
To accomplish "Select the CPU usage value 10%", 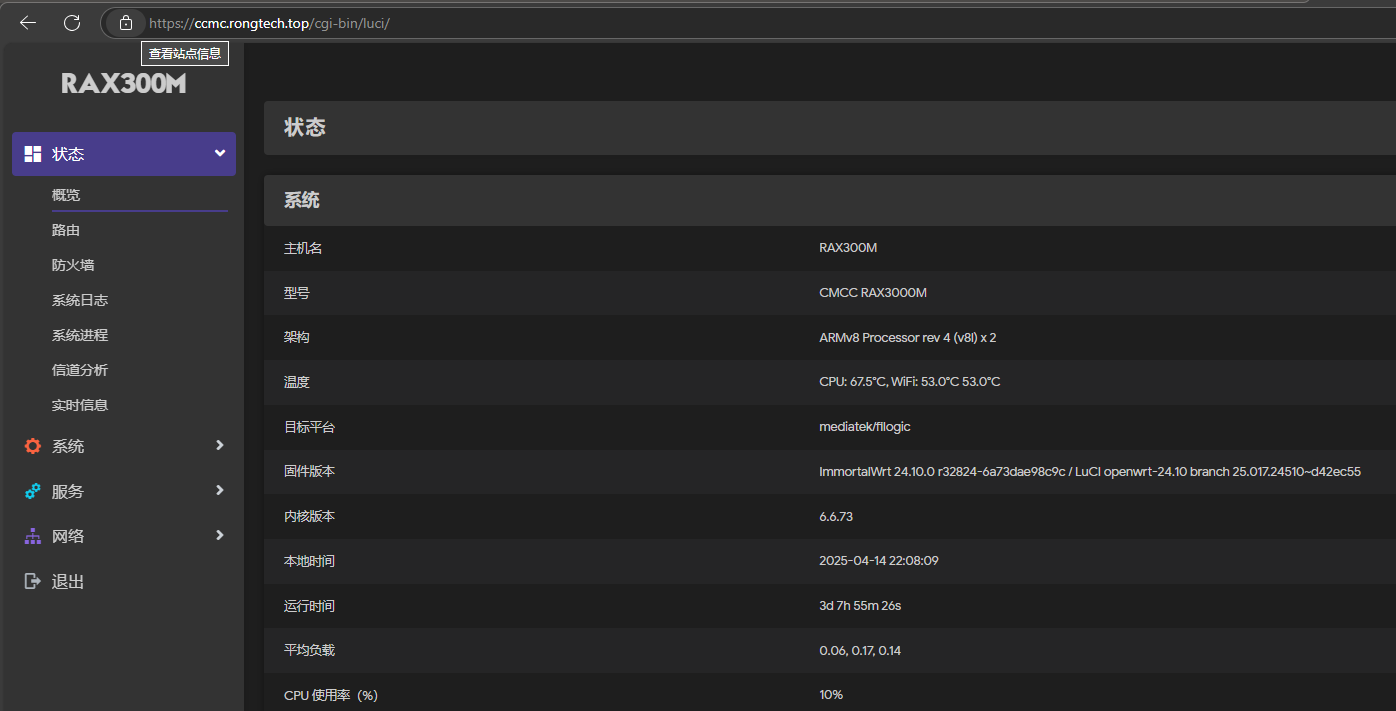I will pos(831,695).
